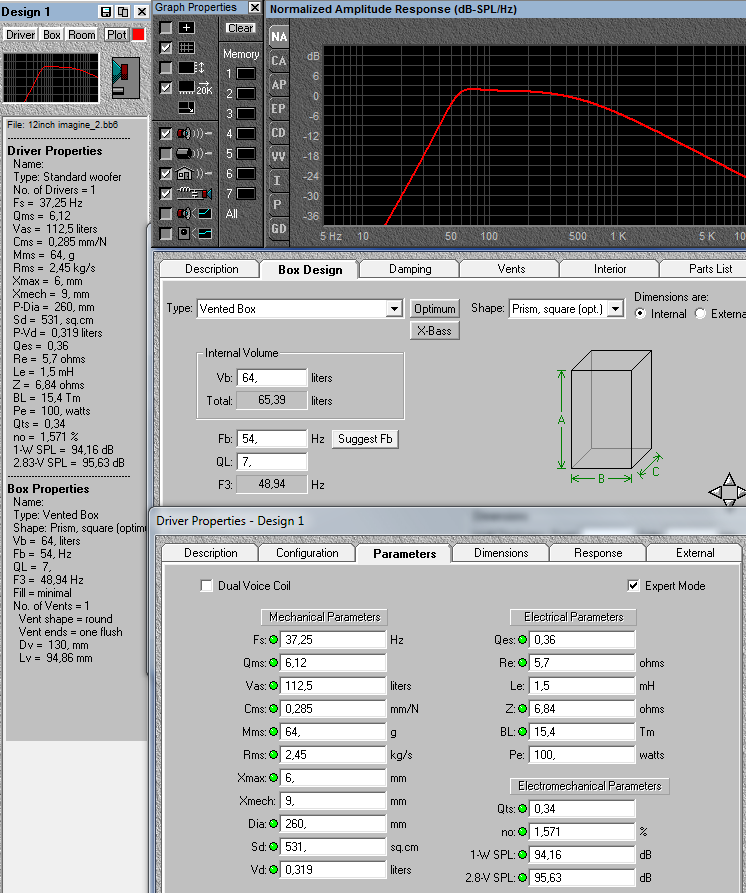The width and height of the screenshot is (746, 893).
Task: Click the save icon in Design 1 header
Action: coord(107,11)
